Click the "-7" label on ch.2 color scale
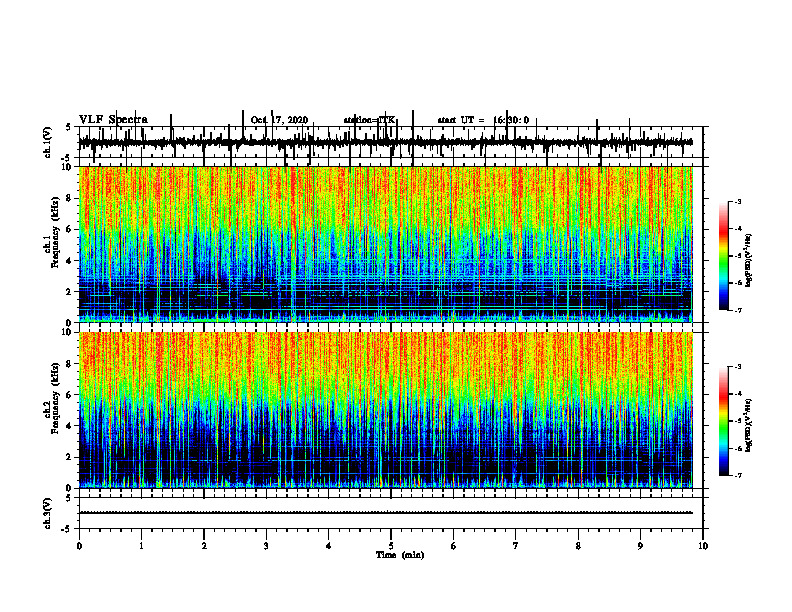The width and height of the screenshot is (792, 612). (738, 475)
